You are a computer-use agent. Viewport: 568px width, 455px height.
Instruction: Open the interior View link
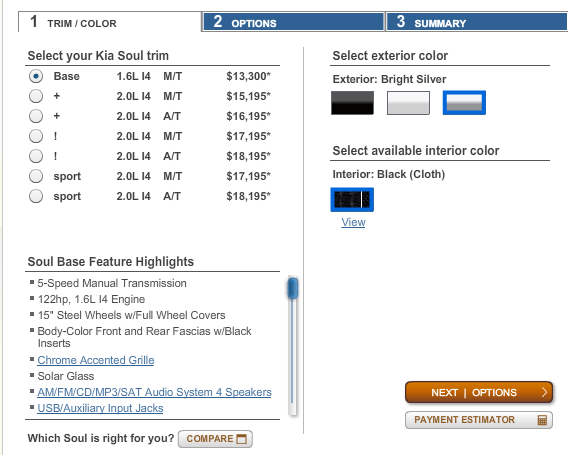[353, 222]
